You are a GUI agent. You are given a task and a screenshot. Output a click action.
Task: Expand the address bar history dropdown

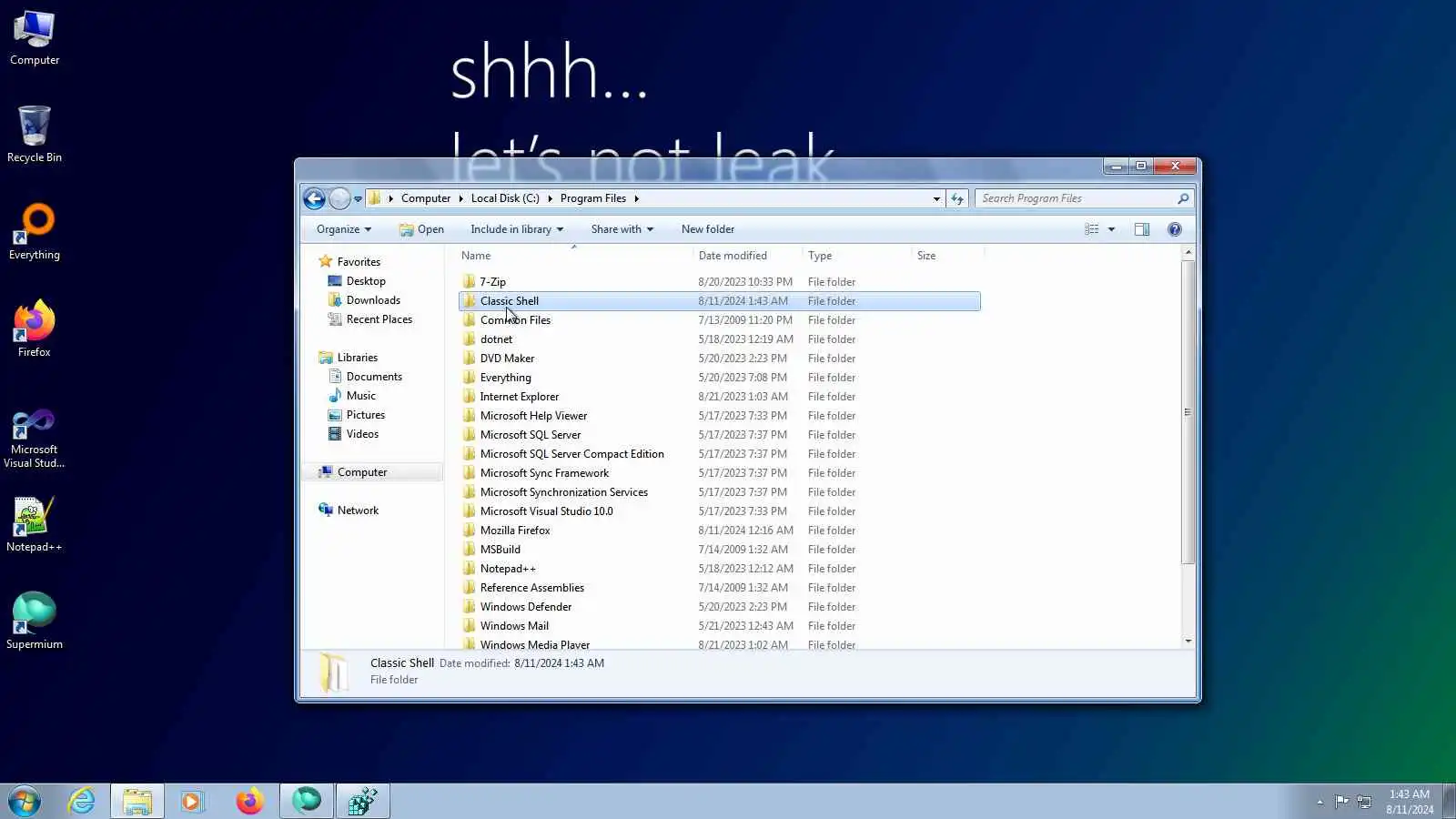pos(936,198)
